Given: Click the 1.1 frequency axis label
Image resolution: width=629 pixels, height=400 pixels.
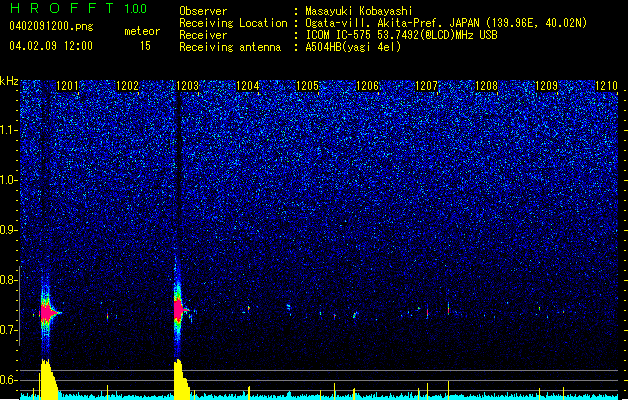Looking at the screenshot, I should click(9, 130).
